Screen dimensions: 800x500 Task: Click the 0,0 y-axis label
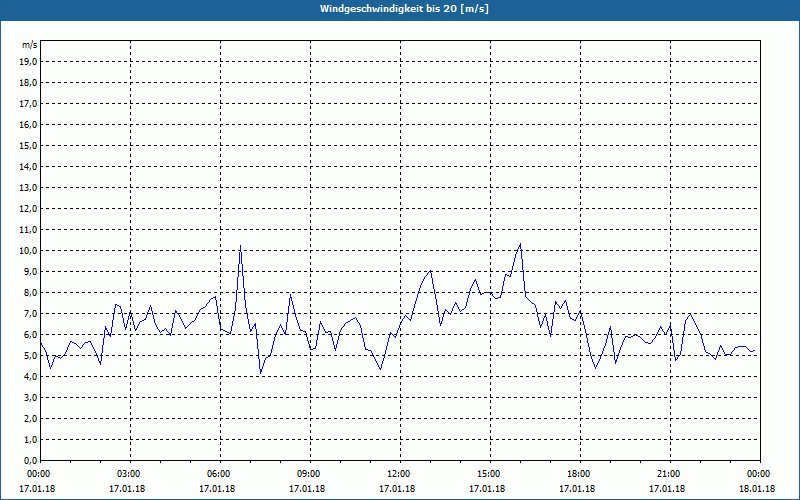(31, 461)
